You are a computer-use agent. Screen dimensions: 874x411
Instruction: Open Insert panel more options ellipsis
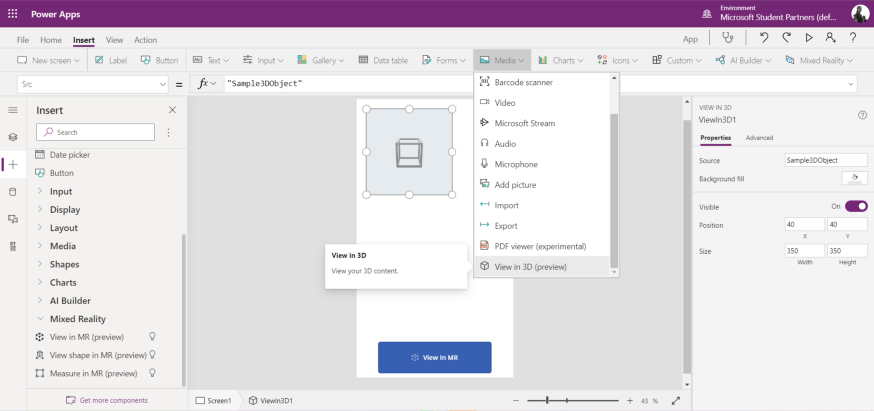[168, 133]
